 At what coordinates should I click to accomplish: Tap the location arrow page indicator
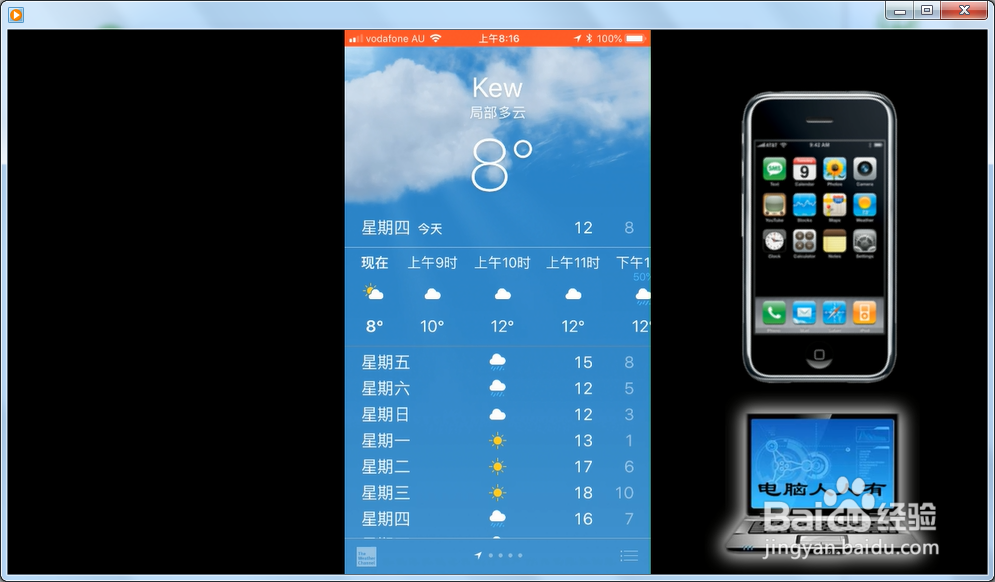click(478, 555)
